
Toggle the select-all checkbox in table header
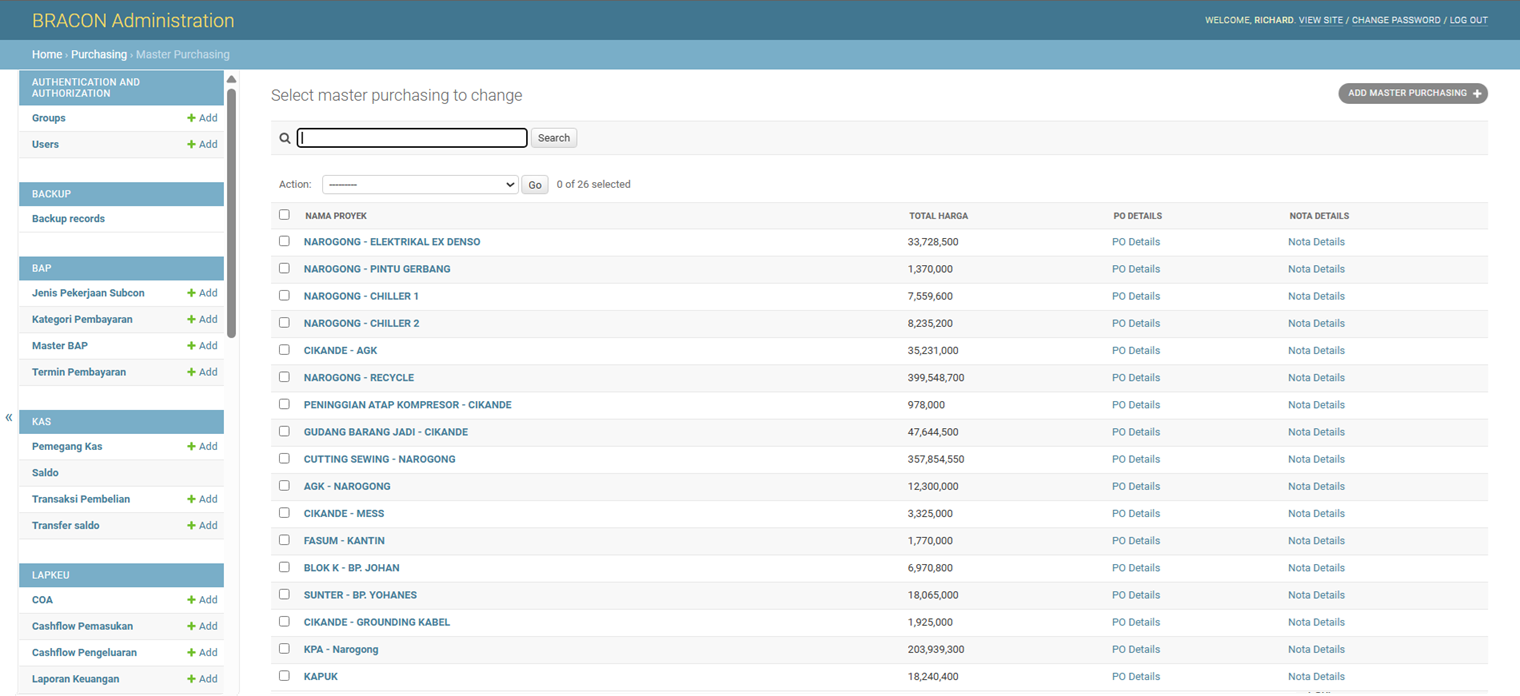click(x=284, y=215)
